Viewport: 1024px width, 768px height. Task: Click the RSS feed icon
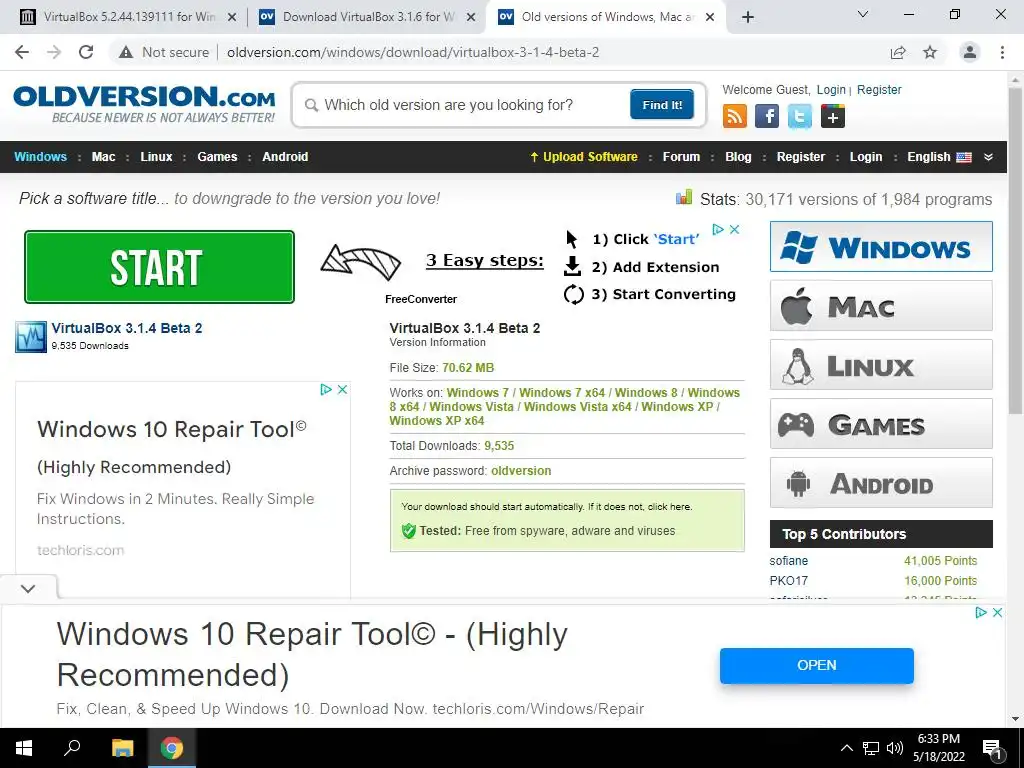tap(734, 116)
